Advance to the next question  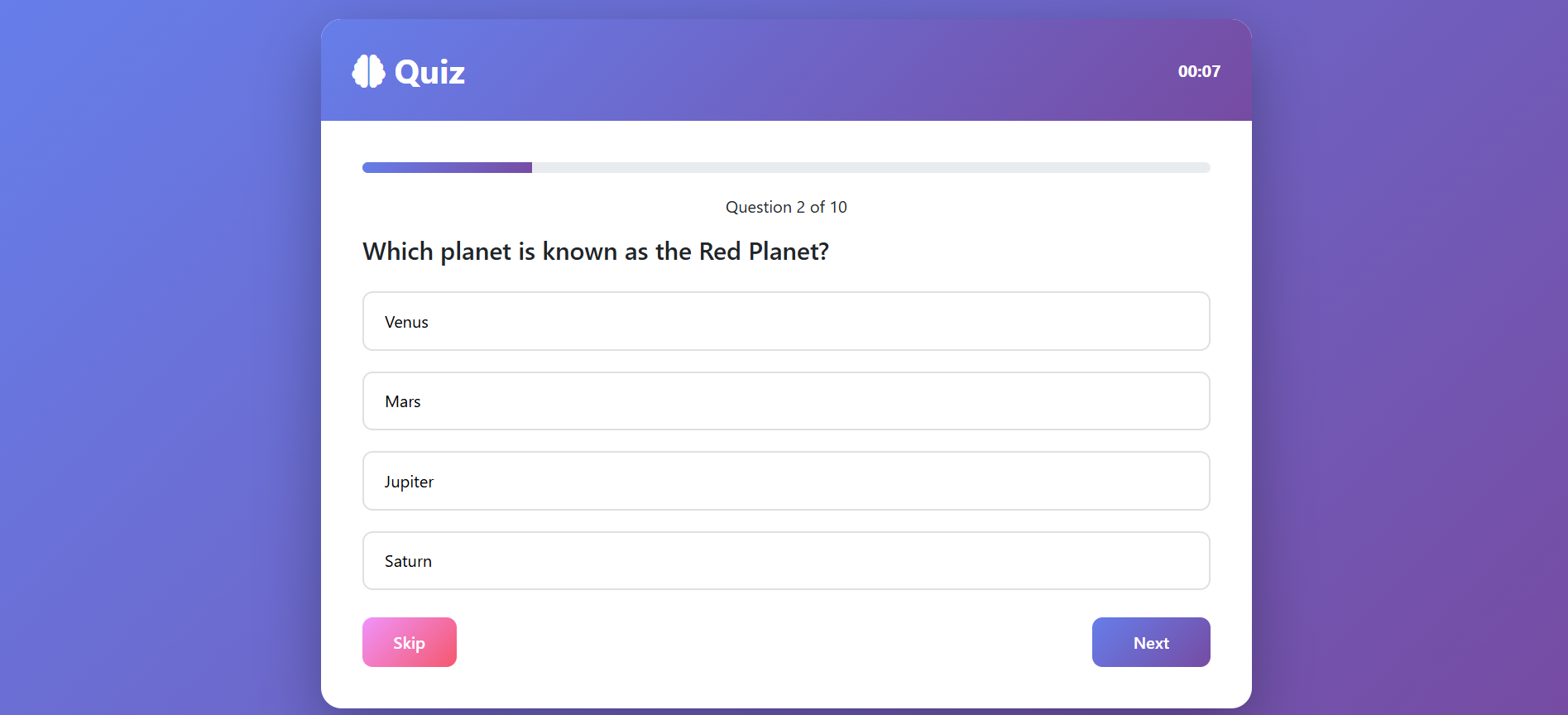click(1151, 642)
